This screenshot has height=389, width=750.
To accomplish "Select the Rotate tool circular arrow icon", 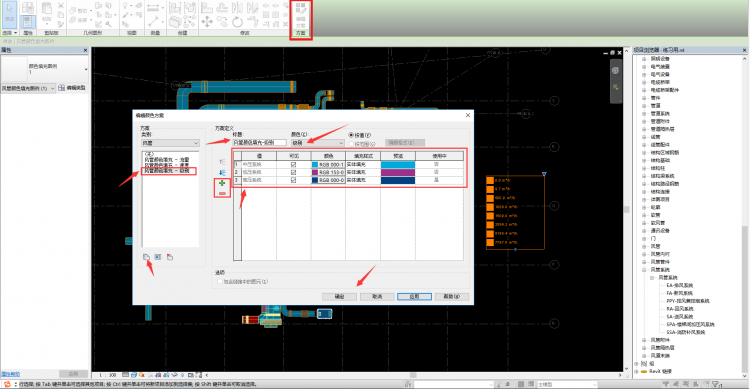I will click(x=237, y=21).
